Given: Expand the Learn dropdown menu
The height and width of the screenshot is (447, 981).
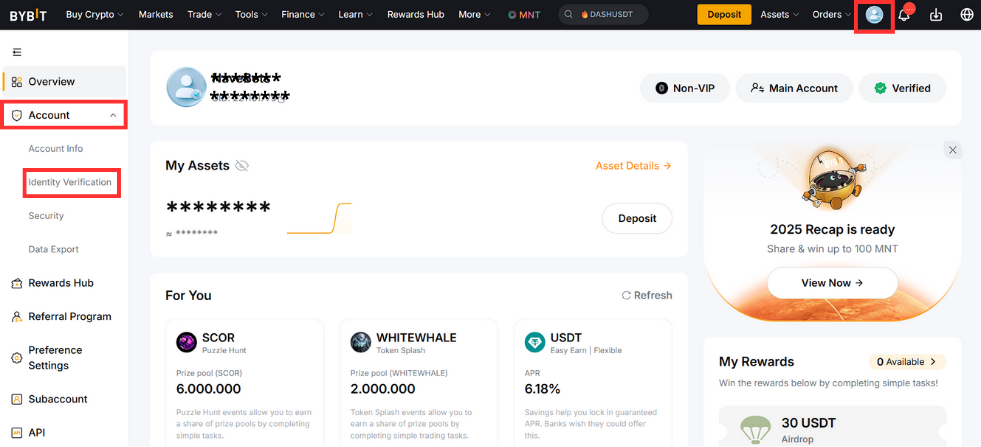Looking at the screenshot, I should (355, 14).
